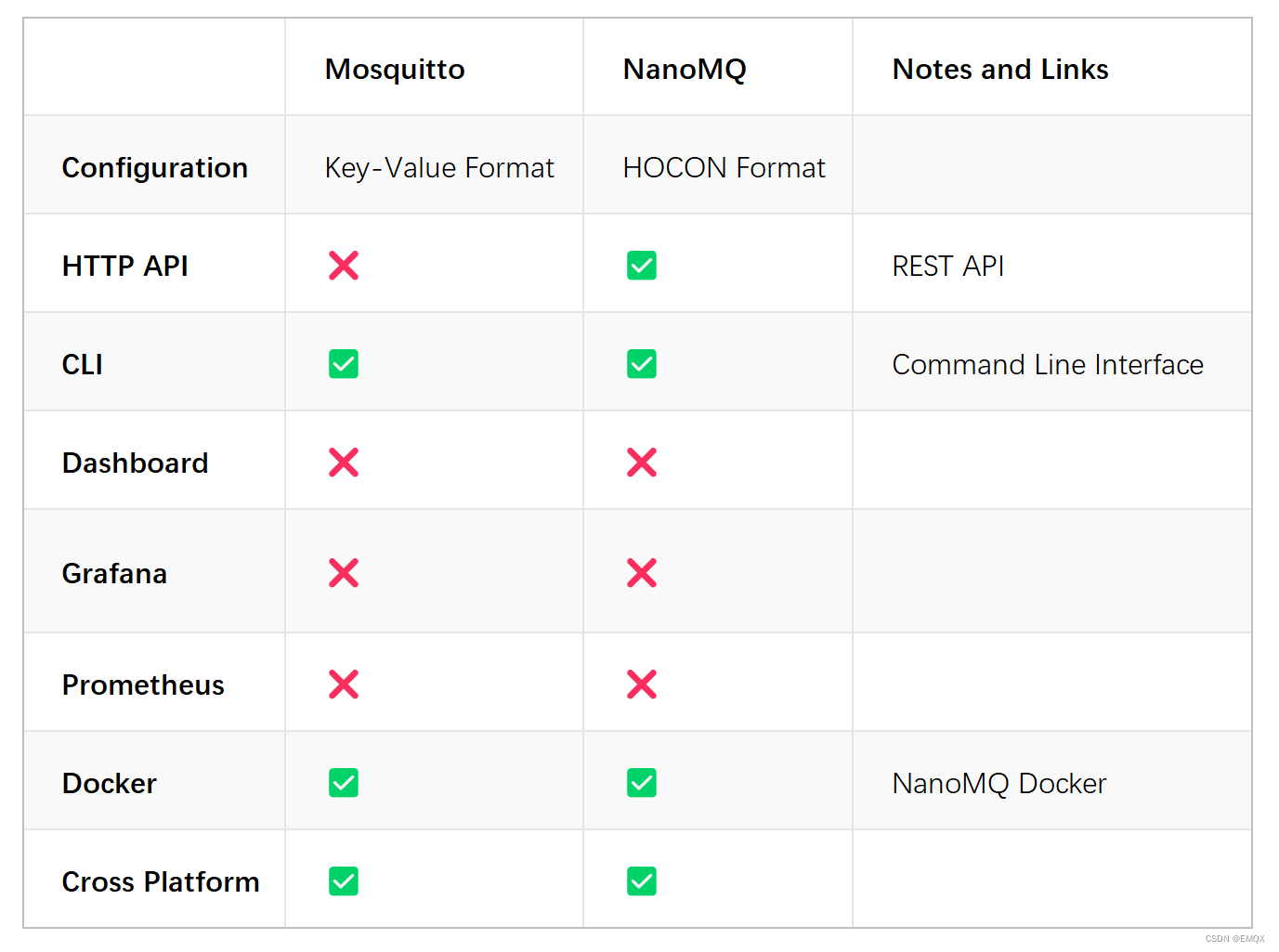Click the NanoMQ Dashboard red X
This screenshot has width=1279, height=952.
(642, 463)
